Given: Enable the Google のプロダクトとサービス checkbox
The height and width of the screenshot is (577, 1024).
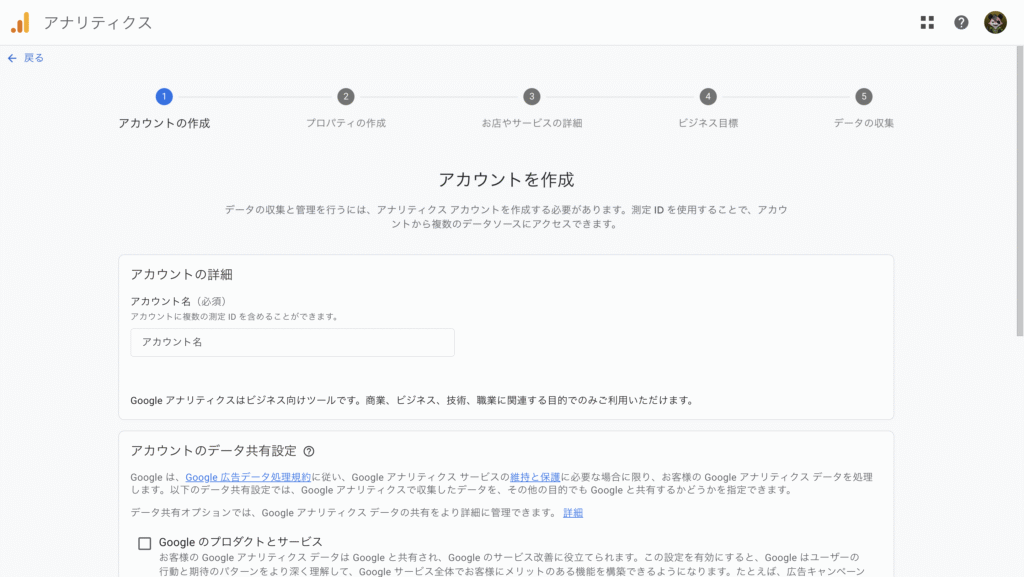Looking at the screenshot, I should pyautogui.click(x=144, y=543).
